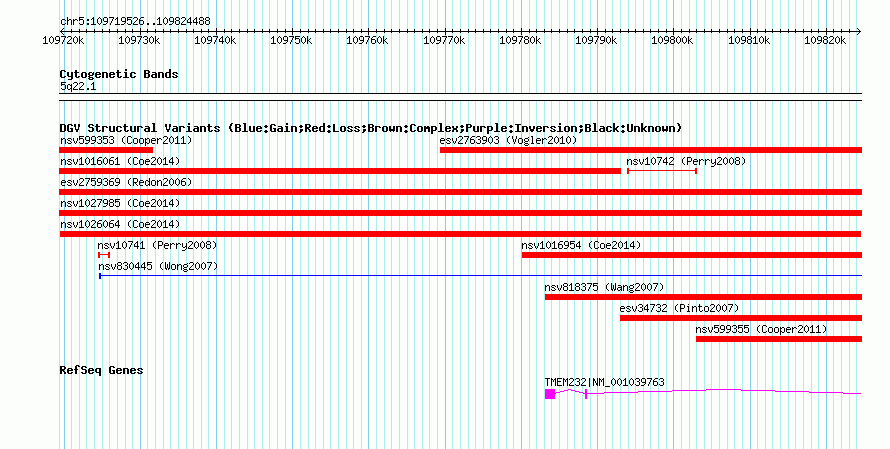This screenshot has width=890, height=449.
Task: Click the RefSeq Genes track title
Action: coord(101,370)
